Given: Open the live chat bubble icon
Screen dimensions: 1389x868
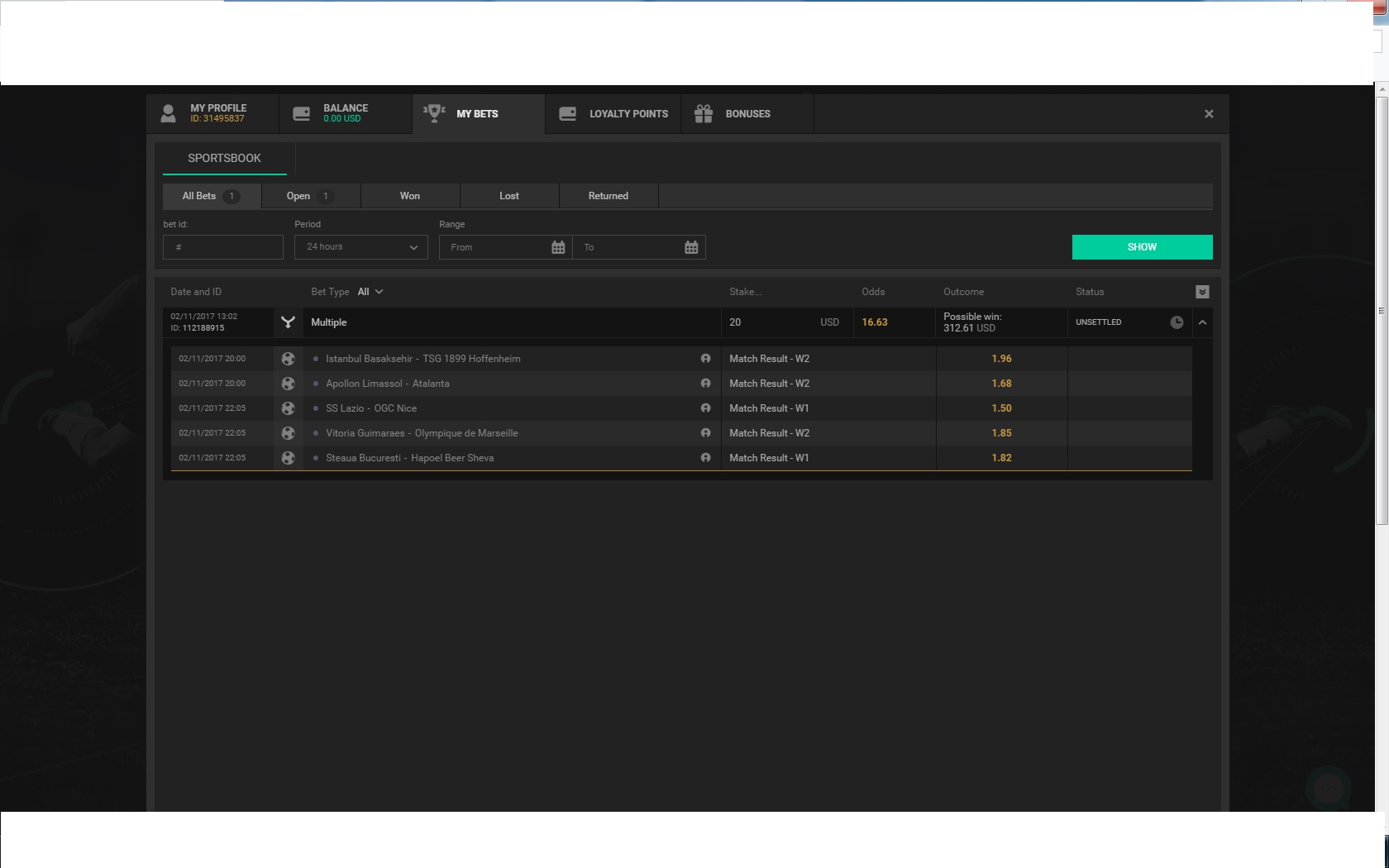Looking at the screenshot, I should click(x=1328, y=788).
